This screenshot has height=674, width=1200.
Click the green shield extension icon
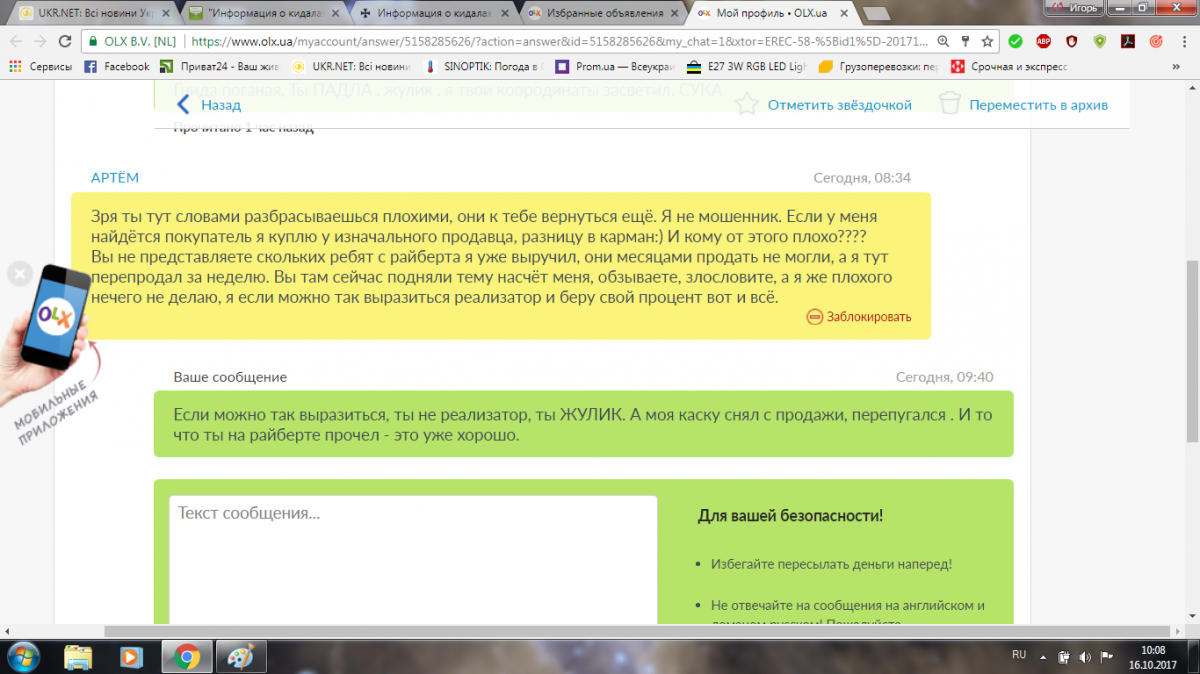1100,42
